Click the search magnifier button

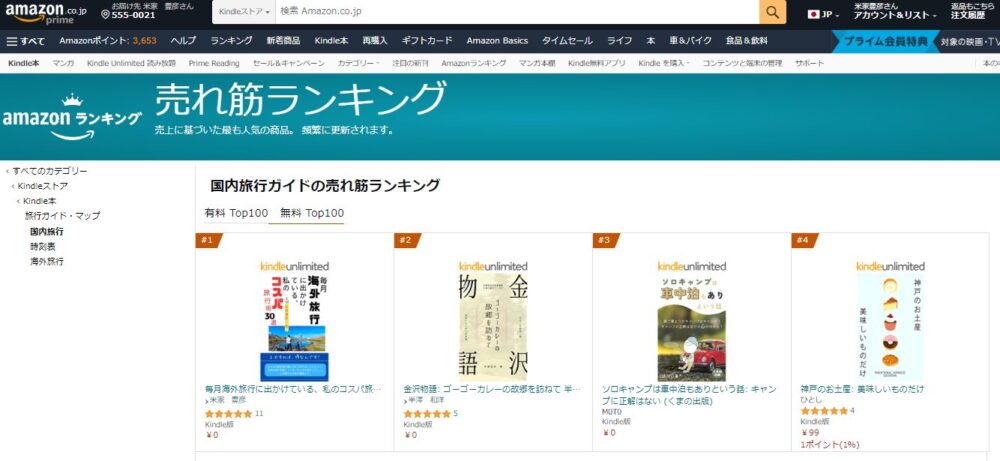(772, 12)
